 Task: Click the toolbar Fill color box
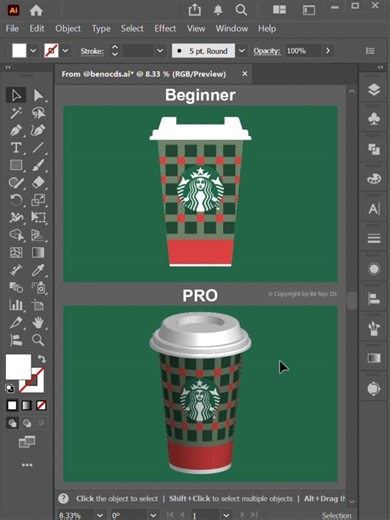(18, 367)
